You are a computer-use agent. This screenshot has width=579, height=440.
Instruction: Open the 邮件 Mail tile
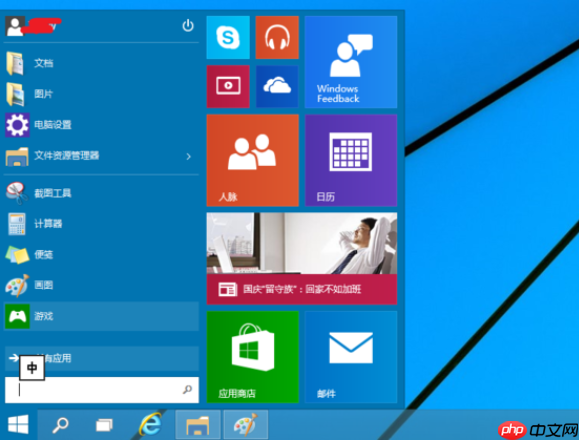351,357
